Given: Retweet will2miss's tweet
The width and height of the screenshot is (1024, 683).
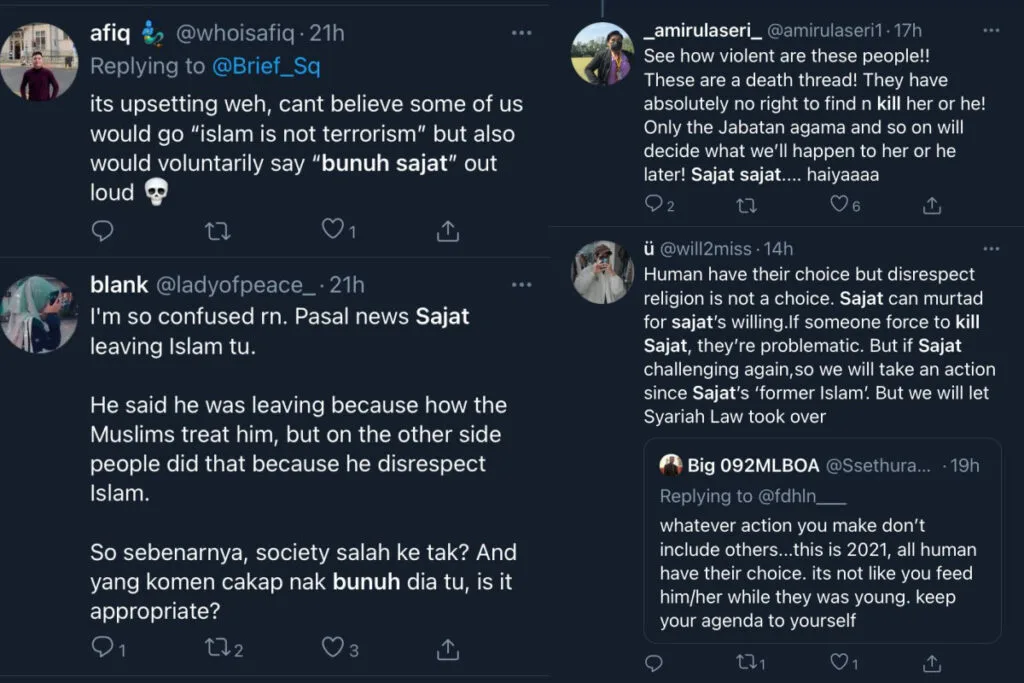Looking at the screenshot, I should [746, 663].
